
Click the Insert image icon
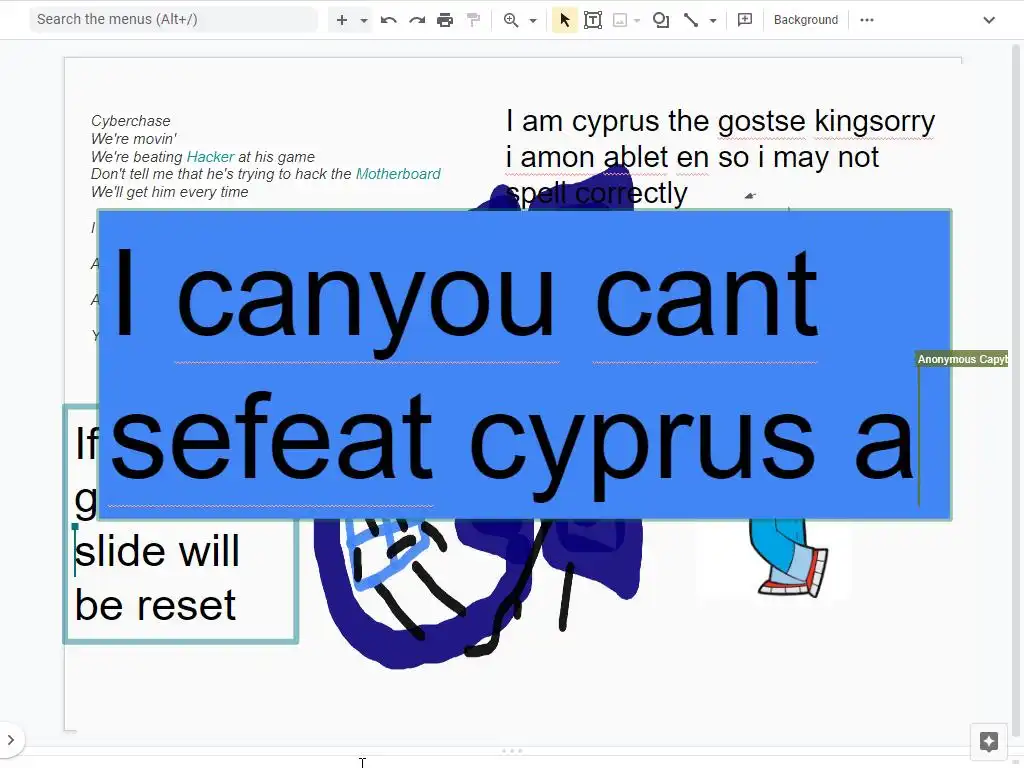(620, 20)
